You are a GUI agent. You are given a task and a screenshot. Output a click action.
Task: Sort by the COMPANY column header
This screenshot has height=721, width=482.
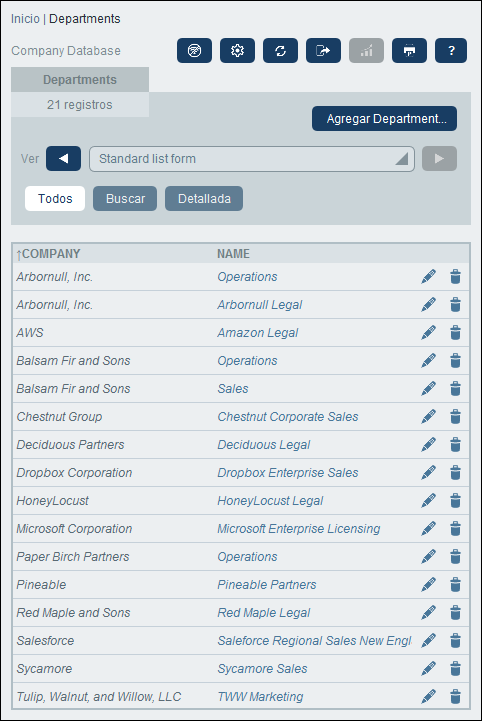48,254
